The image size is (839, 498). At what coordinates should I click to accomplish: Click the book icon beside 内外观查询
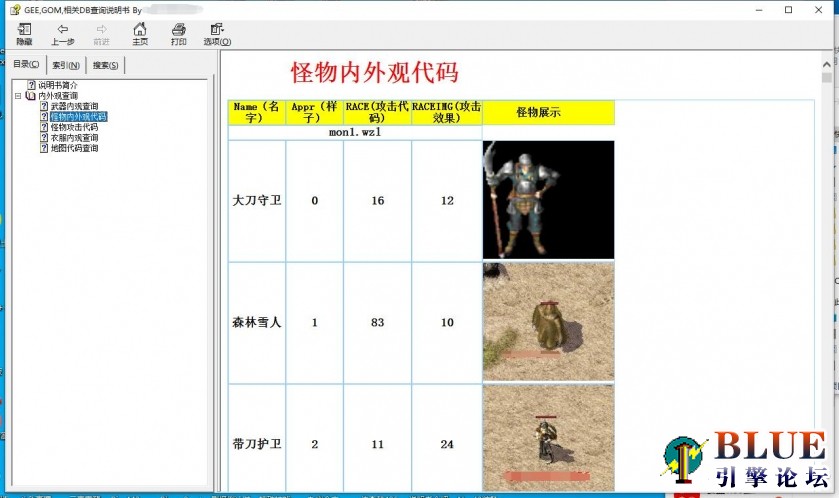tap(30, 96)
